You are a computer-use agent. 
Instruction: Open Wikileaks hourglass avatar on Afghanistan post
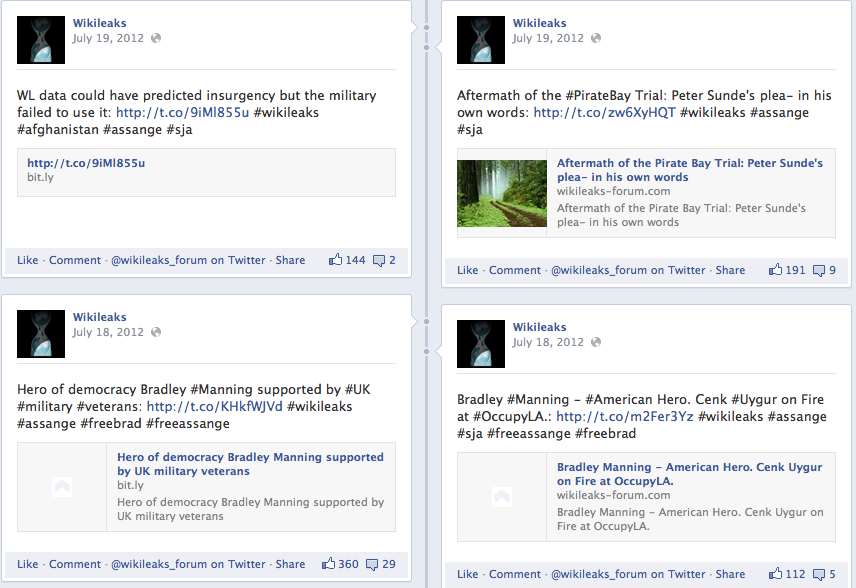pos(41,40)
